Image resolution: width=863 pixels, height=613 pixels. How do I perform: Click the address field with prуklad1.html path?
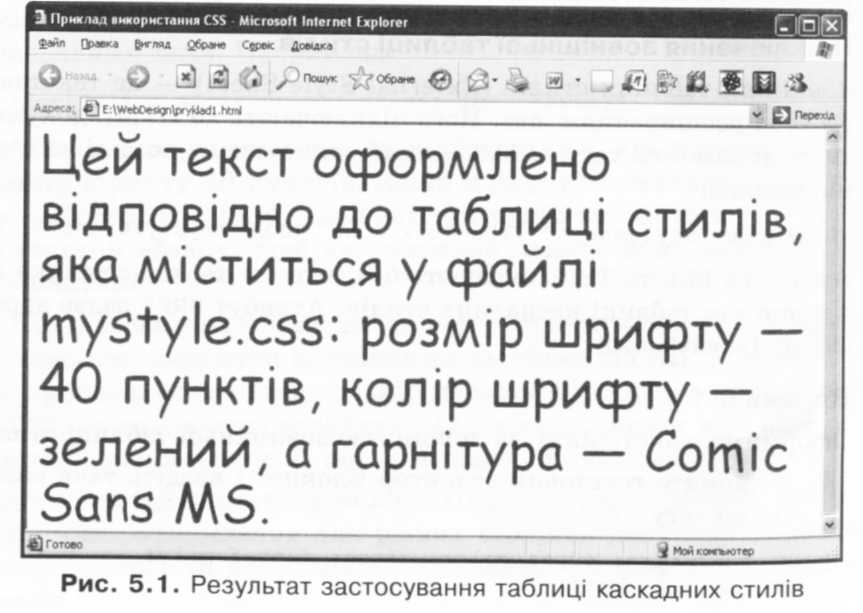point(416,111)
